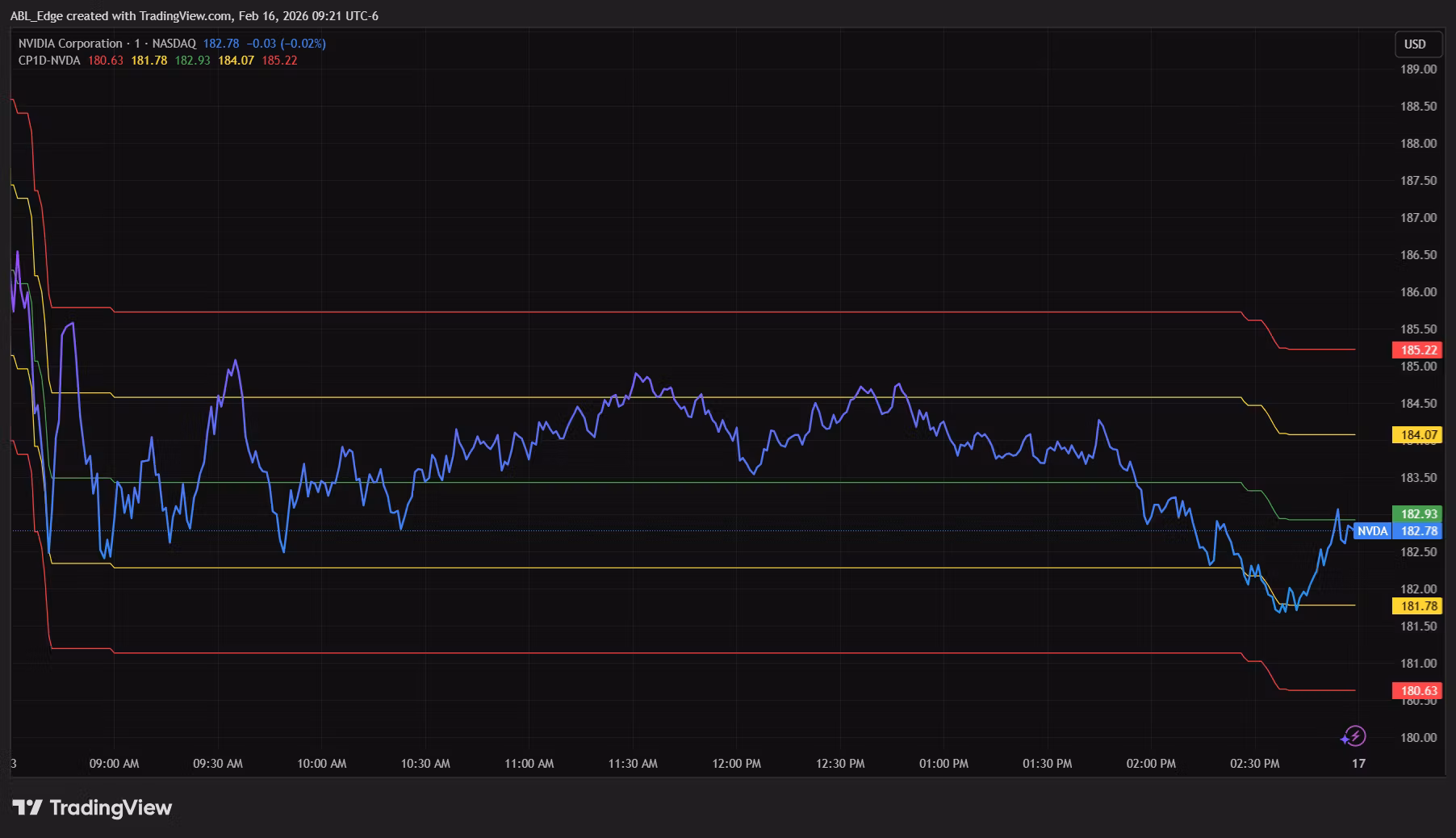Image resolution: width=1456 pixels, height=838 pixels.
Task: Click the yellow 181.78 price label
Action: [x=1418, y=606]
